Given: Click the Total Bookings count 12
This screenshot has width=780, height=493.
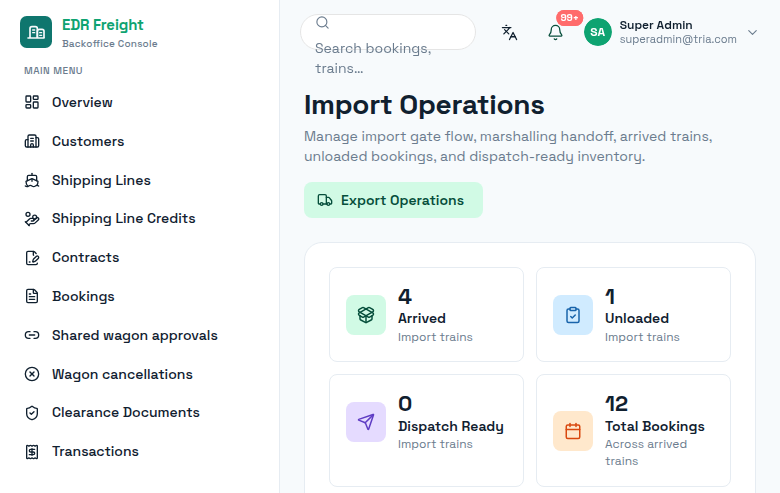Looking at the screenshot, I should point(616,403).
